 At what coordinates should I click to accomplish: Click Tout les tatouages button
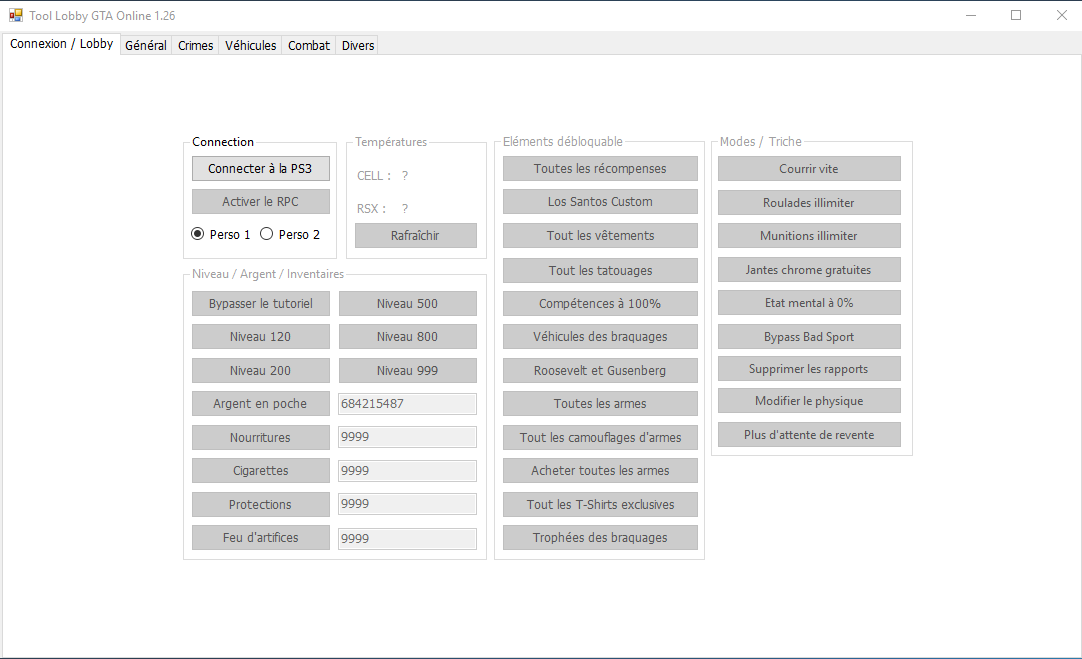pos(600,271)
